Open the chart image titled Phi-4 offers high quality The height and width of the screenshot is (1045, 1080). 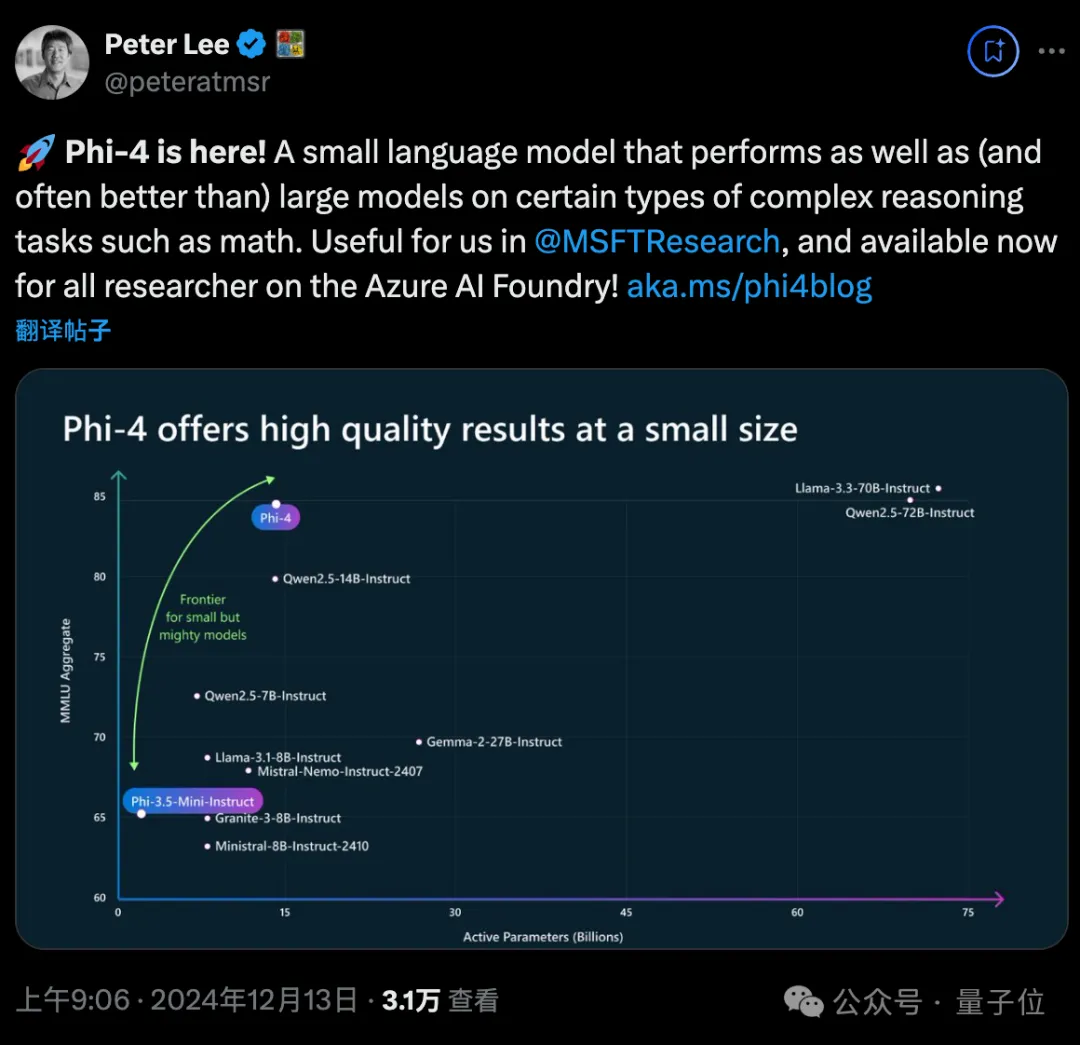pyautogui.click(x=541, y=659)
